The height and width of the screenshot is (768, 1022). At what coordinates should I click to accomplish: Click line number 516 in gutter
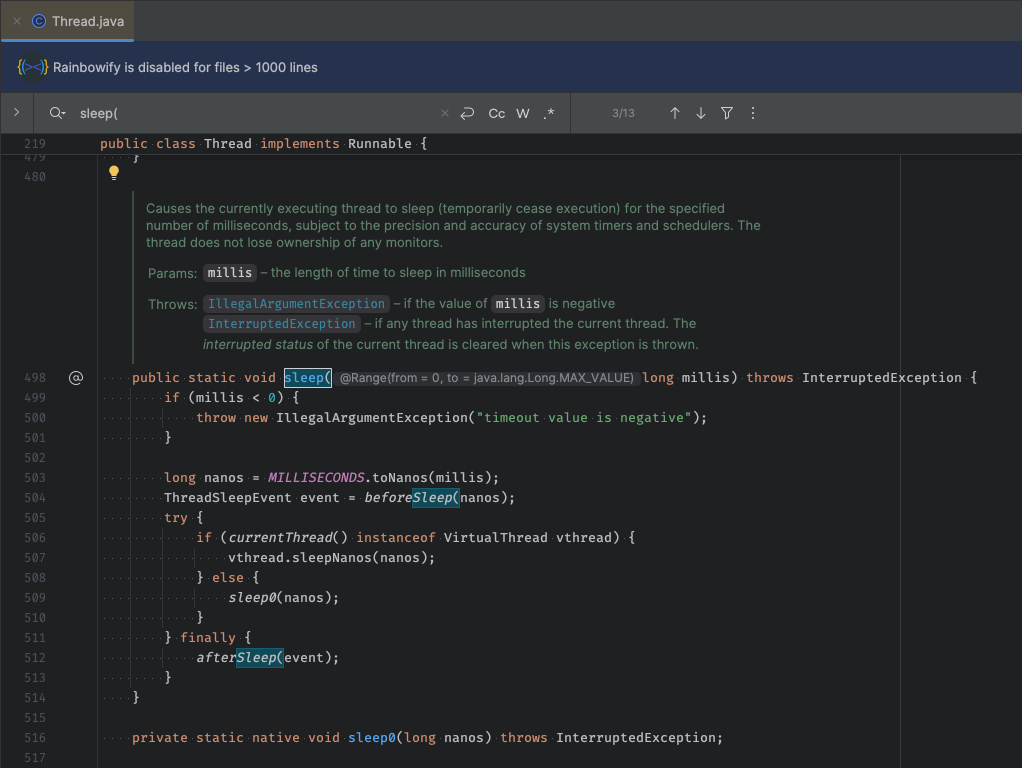[x=35, y=738]
